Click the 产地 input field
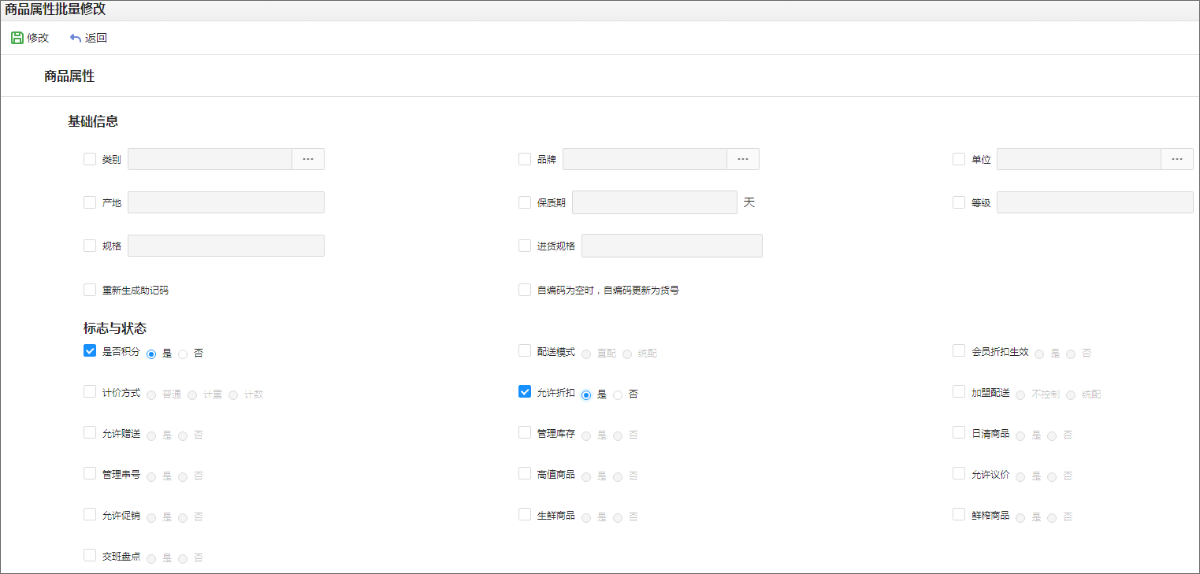The height and width of the screenshot is (574, 1200). click(x=226, y=202)
